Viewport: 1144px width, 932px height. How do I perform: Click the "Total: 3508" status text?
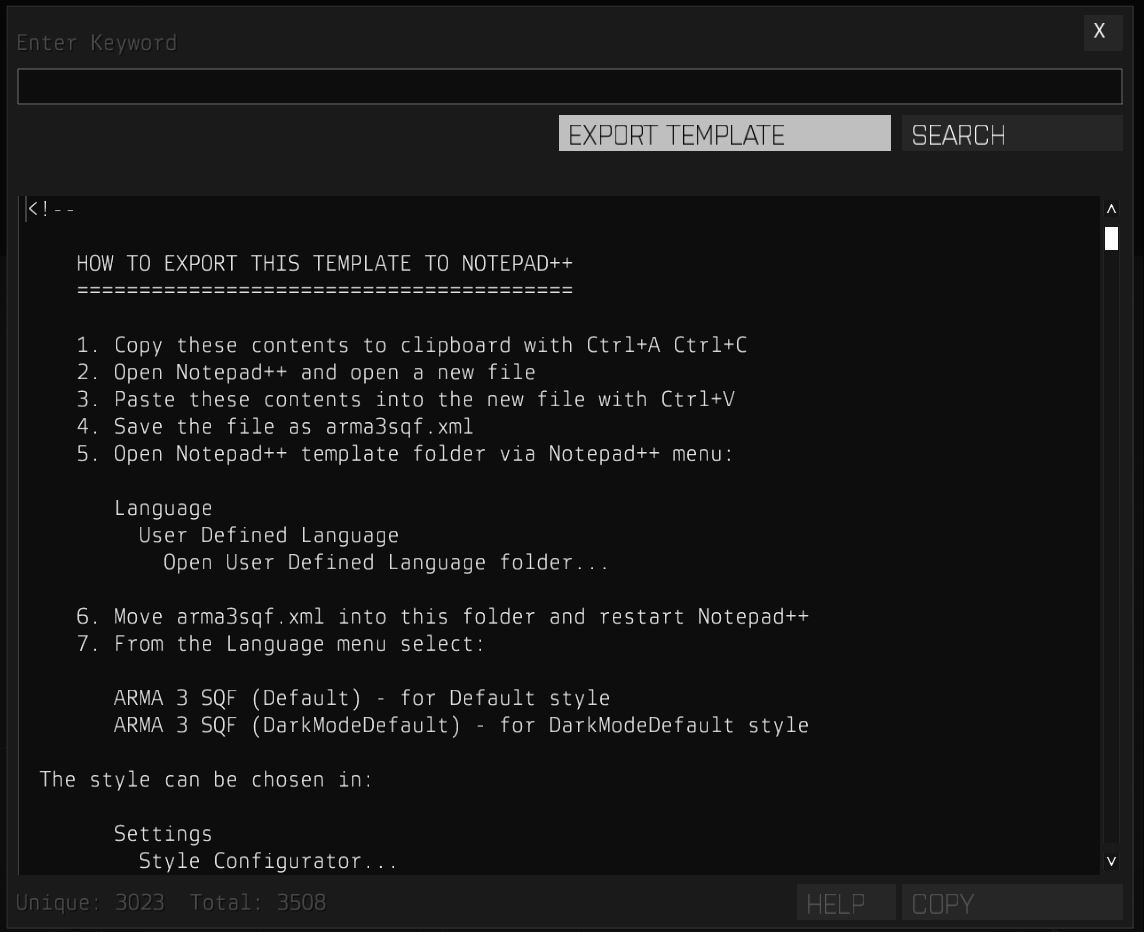click(258, 903)
